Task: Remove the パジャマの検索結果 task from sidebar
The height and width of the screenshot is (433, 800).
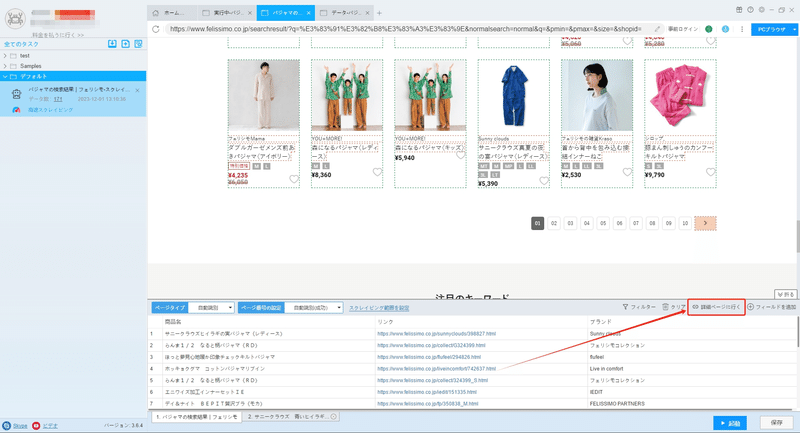Action: click(137, 90)
